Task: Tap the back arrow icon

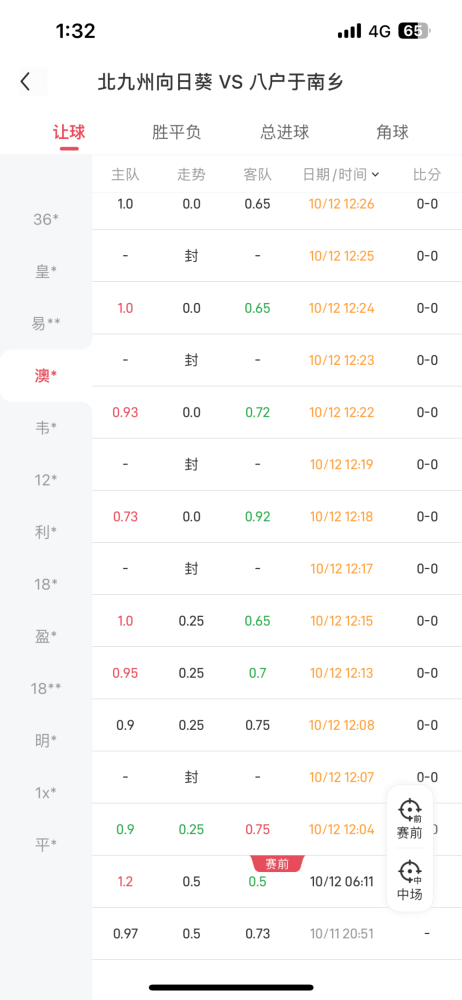Action: 26,82
